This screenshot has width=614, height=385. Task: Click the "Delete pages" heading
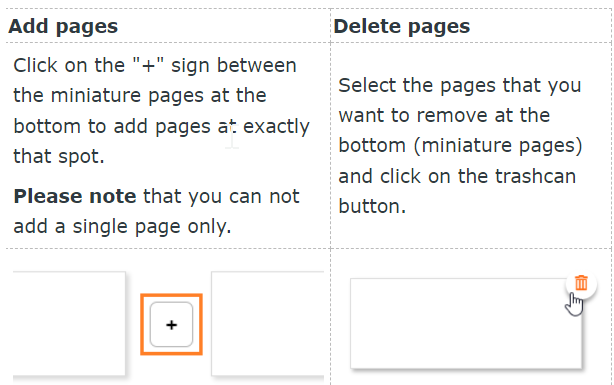coord(401,27)
